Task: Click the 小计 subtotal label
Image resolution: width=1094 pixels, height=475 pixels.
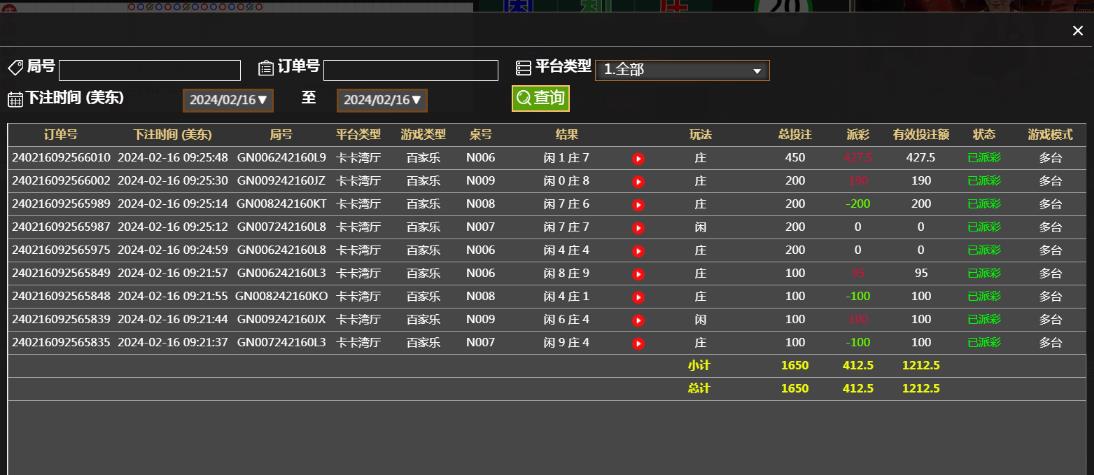Action: 698,365
